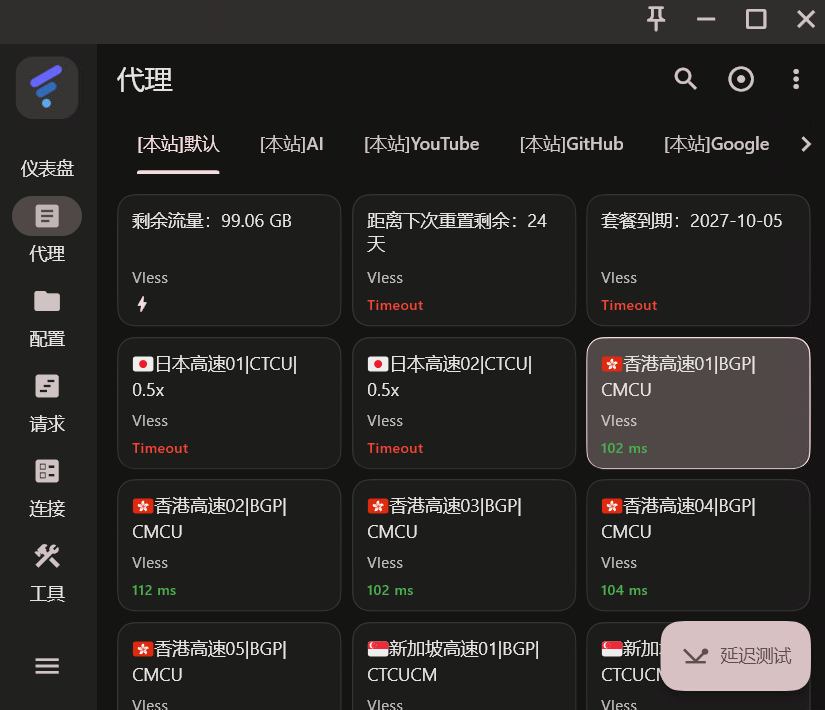The image size is (825, 710).
Task: Close the window
Action: click(806, 19)
